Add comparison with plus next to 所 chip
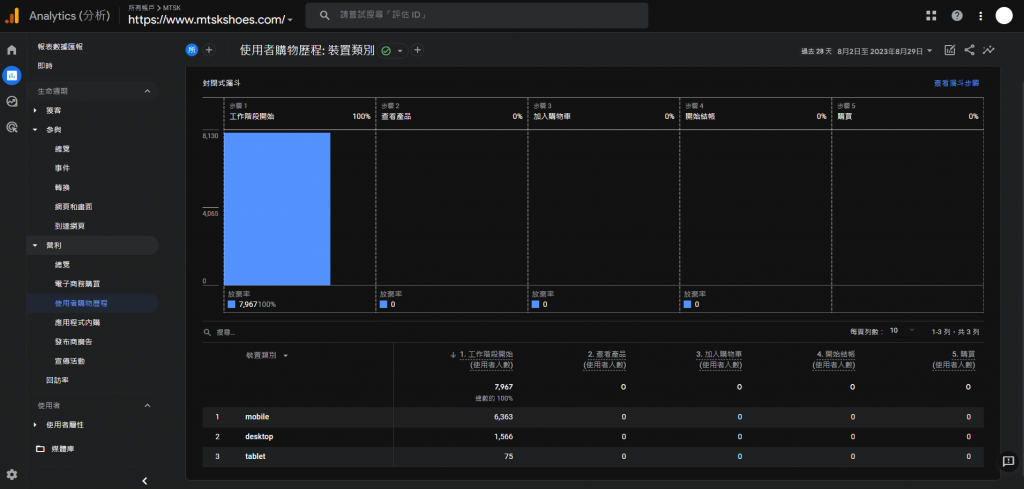 coord(208,50)
